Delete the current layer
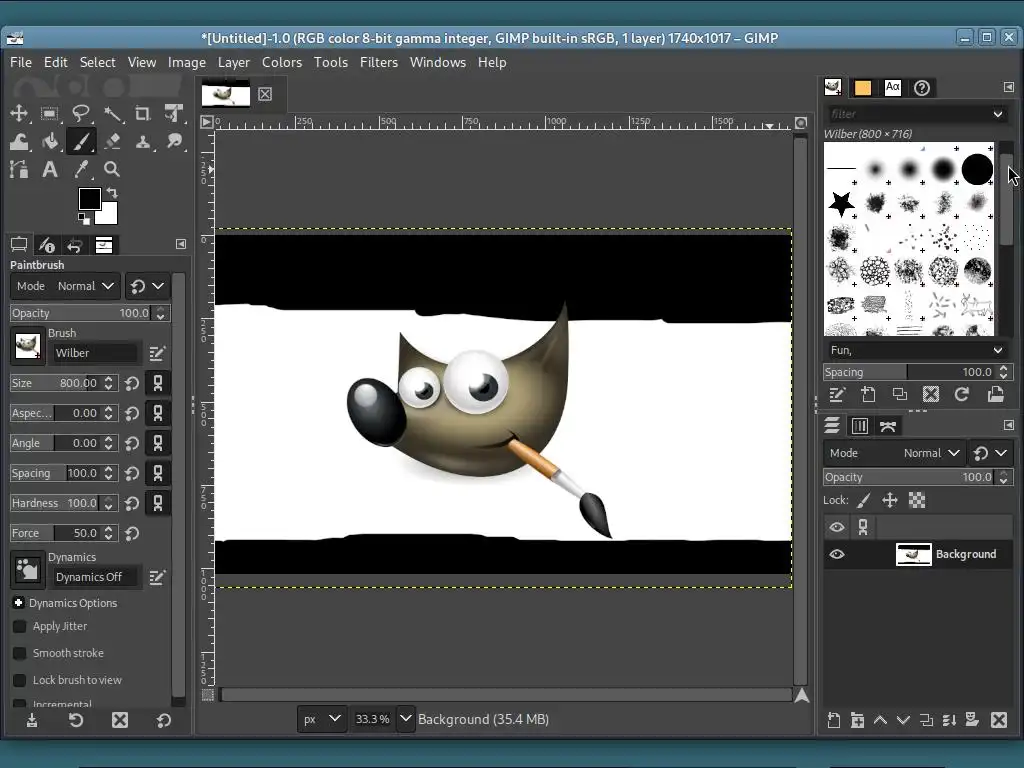This screenshot has width=1024, height=768. click(x=999, y=720)
